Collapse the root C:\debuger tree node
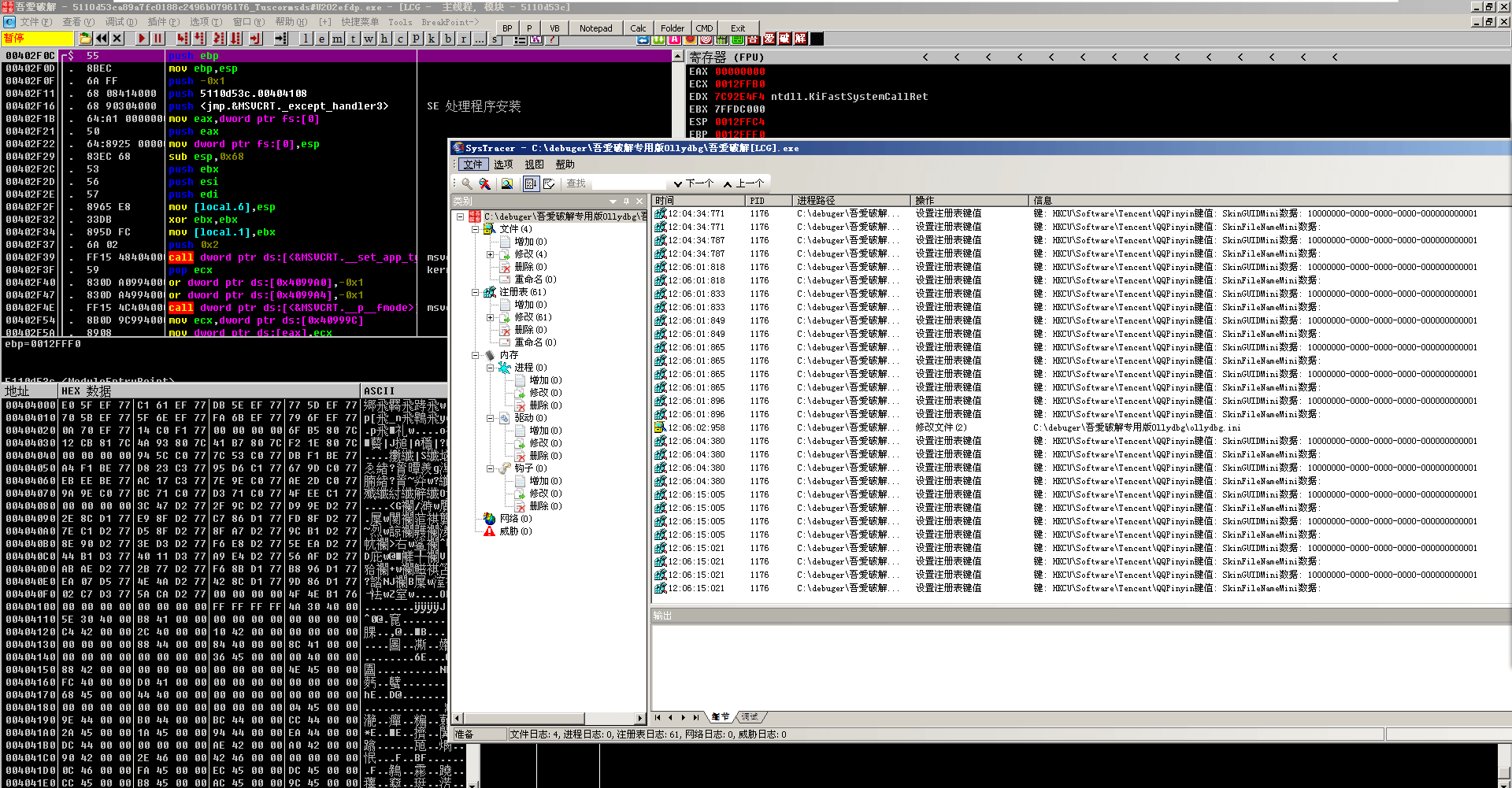 coord(461,216)
